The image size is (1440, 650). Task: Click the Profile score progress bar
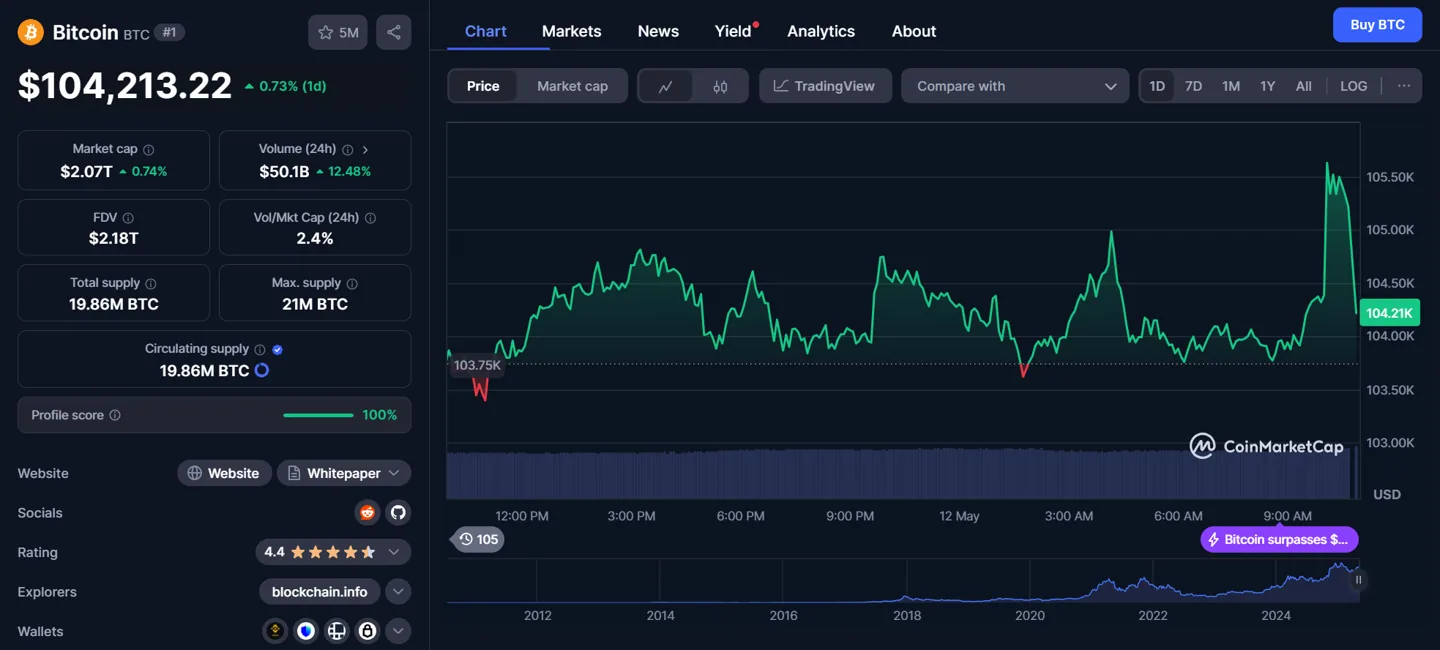click(x=318, y=415)
